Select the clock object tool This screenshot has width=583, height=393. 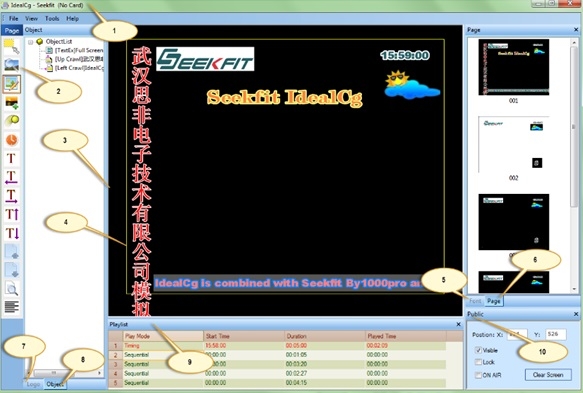[12, 140]
